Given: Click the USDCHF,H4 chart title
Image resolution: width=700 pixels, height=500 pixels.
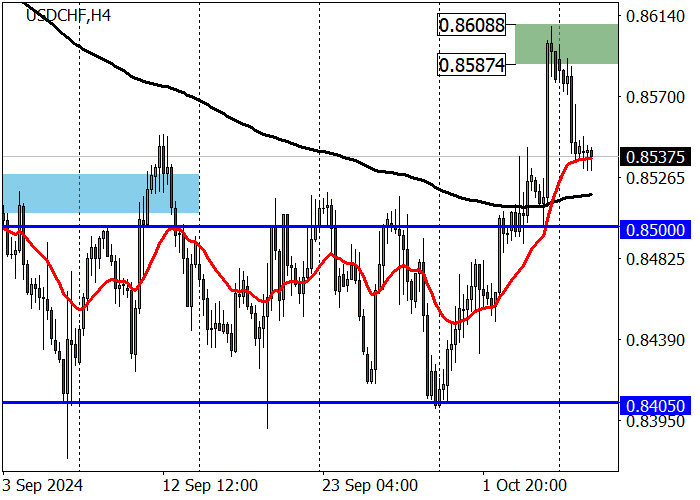Looking at the screenshot, I should [68, 16].
